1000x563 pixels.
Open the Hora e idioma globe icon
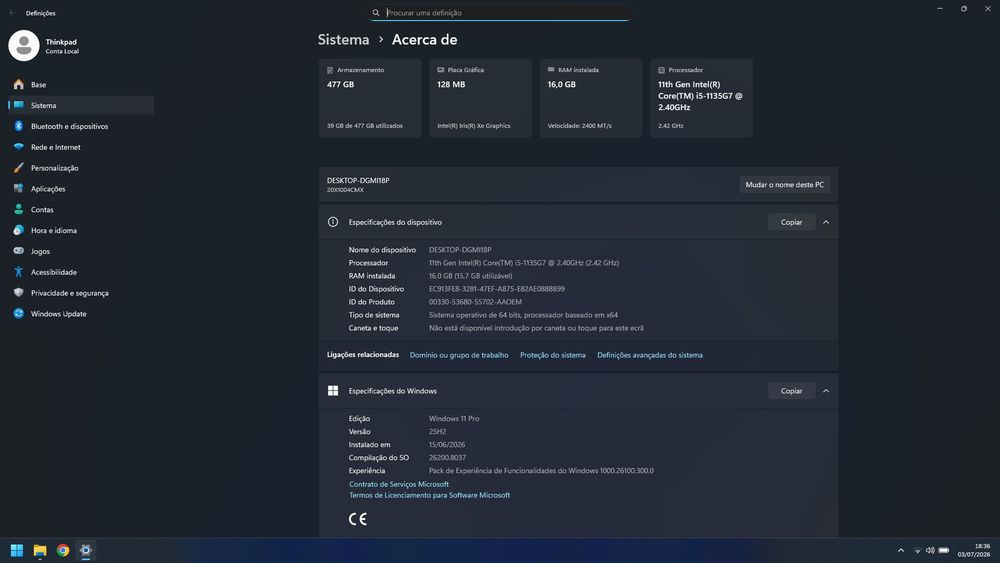[x=18, y=230]
